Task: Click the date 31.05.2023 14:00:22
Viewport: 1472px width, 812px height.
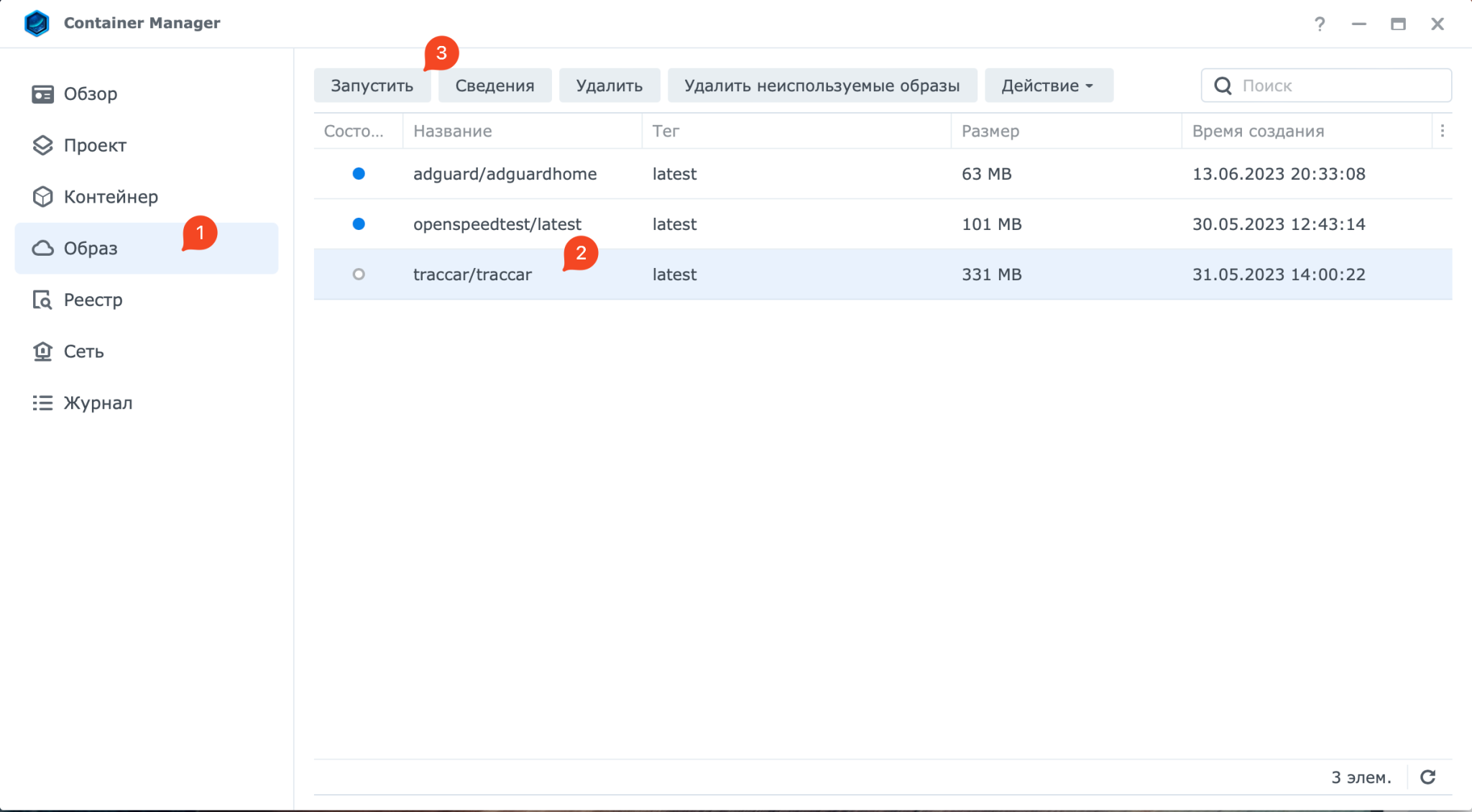Action: pyautogui.click(x=1279, y=274)
